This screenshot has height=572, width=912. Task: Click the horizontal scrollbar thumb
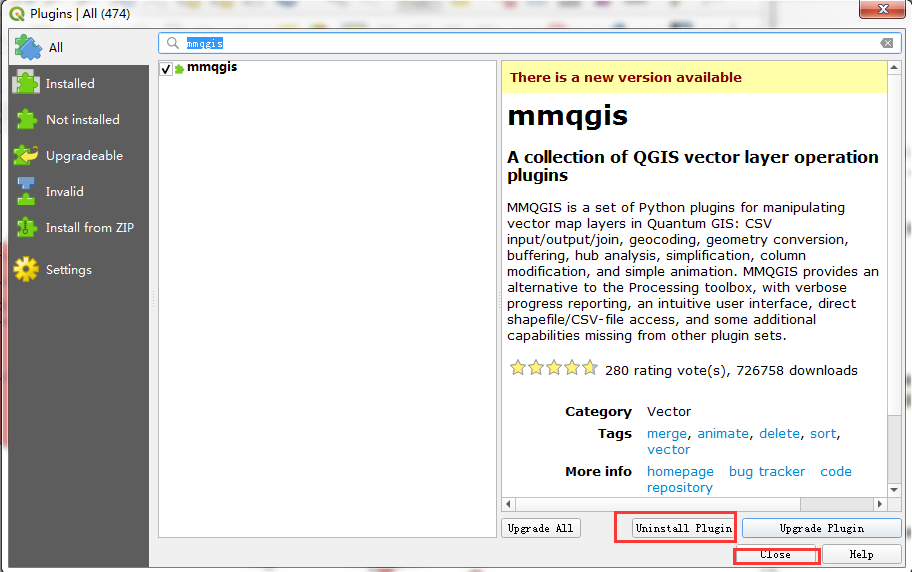[x=658, y=504]
